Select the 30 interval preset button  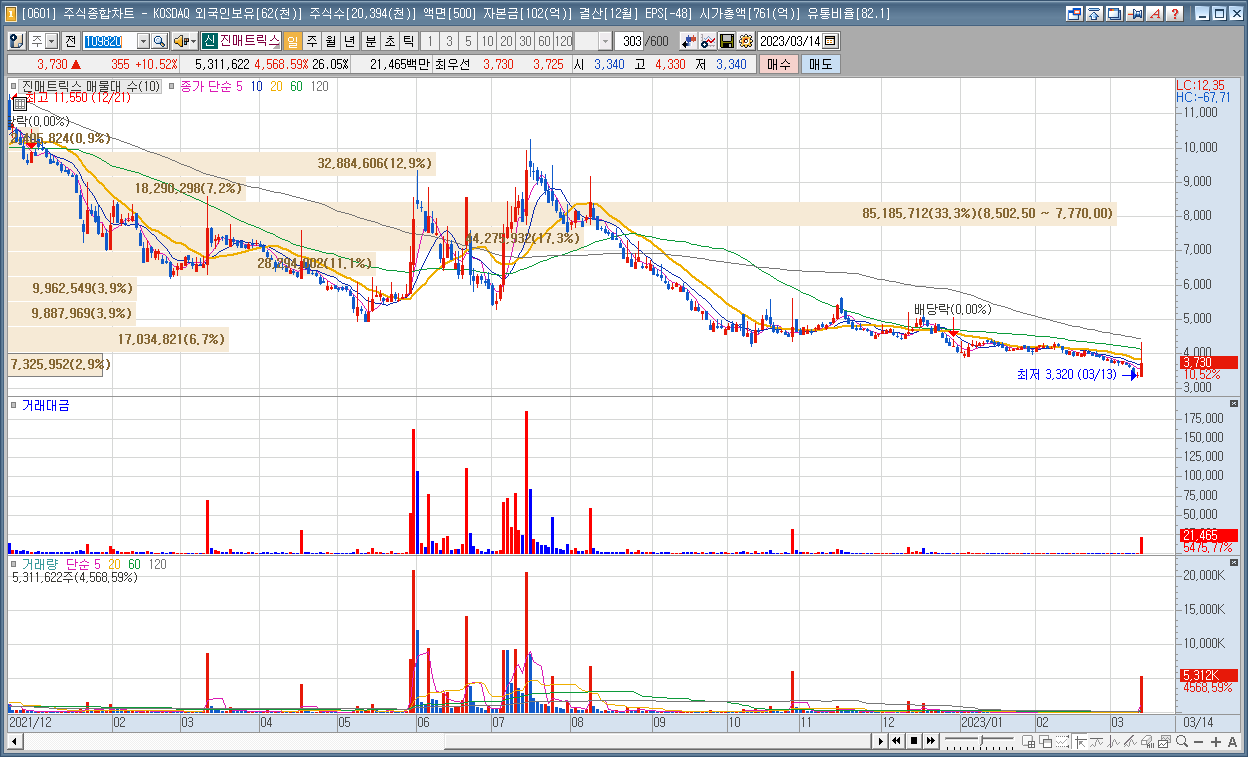coord(525,41)
